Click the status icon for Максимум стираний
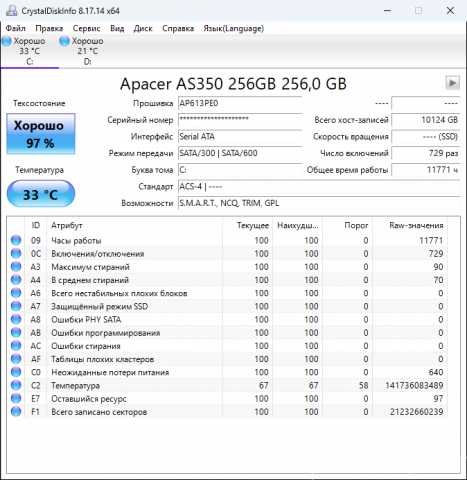 click(x=16, y=267)
